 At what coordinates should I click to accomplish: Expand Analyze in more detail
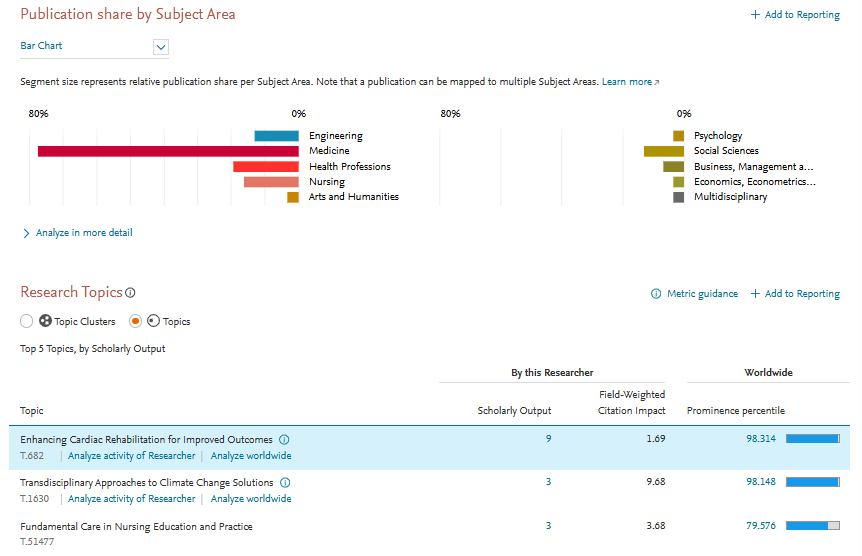(x=78, y=233)
